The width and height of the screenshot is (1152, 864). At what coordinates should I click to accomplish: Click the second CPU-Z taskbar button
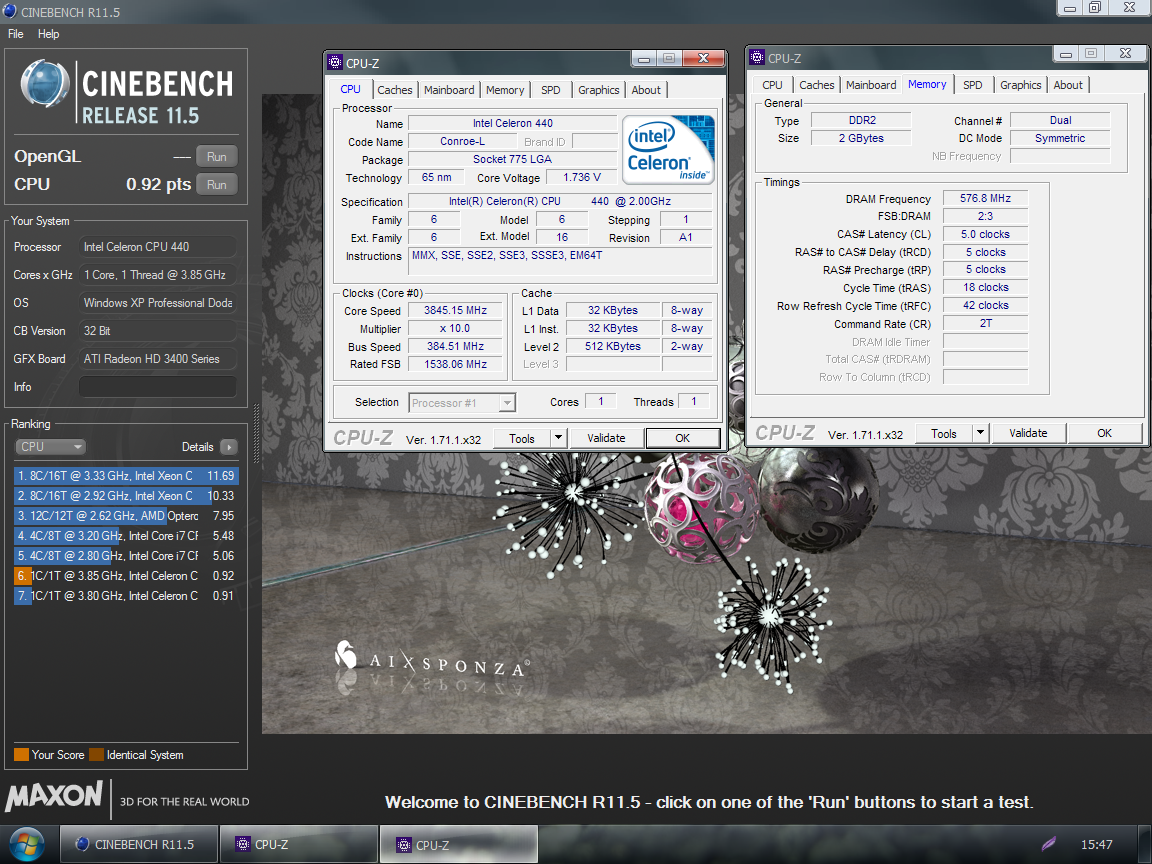pyautogui.click(x=459, y=844)
